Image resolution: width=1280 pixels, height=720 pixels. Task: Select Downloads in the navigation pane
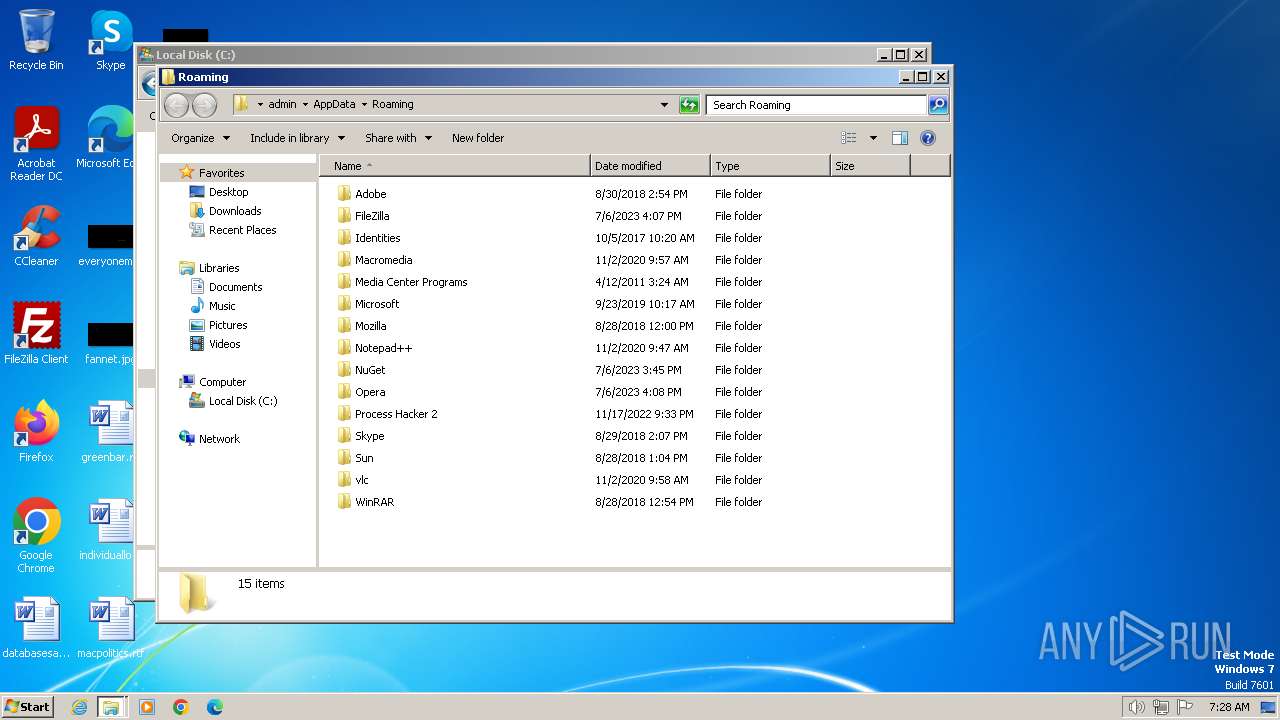pos(235,211)
